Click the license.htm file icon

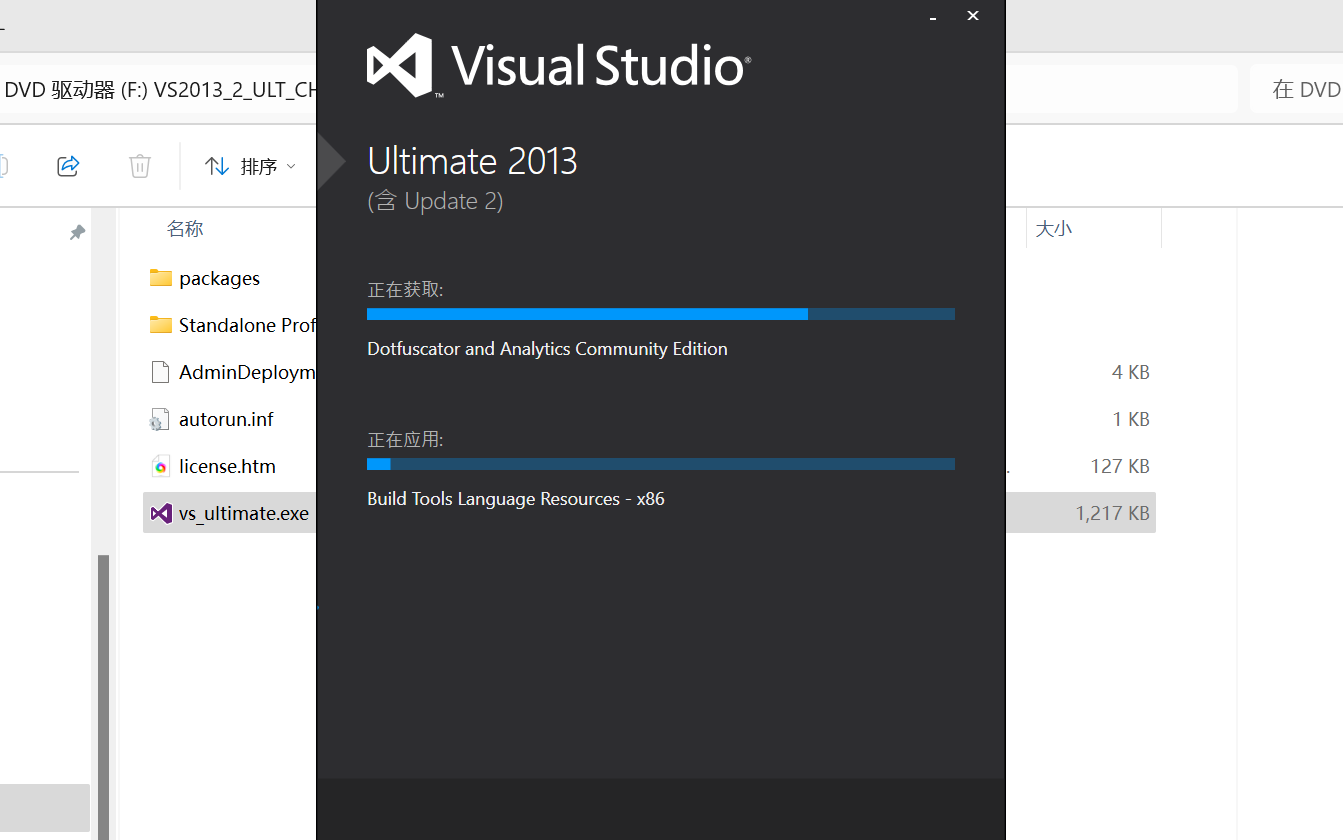click(x=160, y=466)
